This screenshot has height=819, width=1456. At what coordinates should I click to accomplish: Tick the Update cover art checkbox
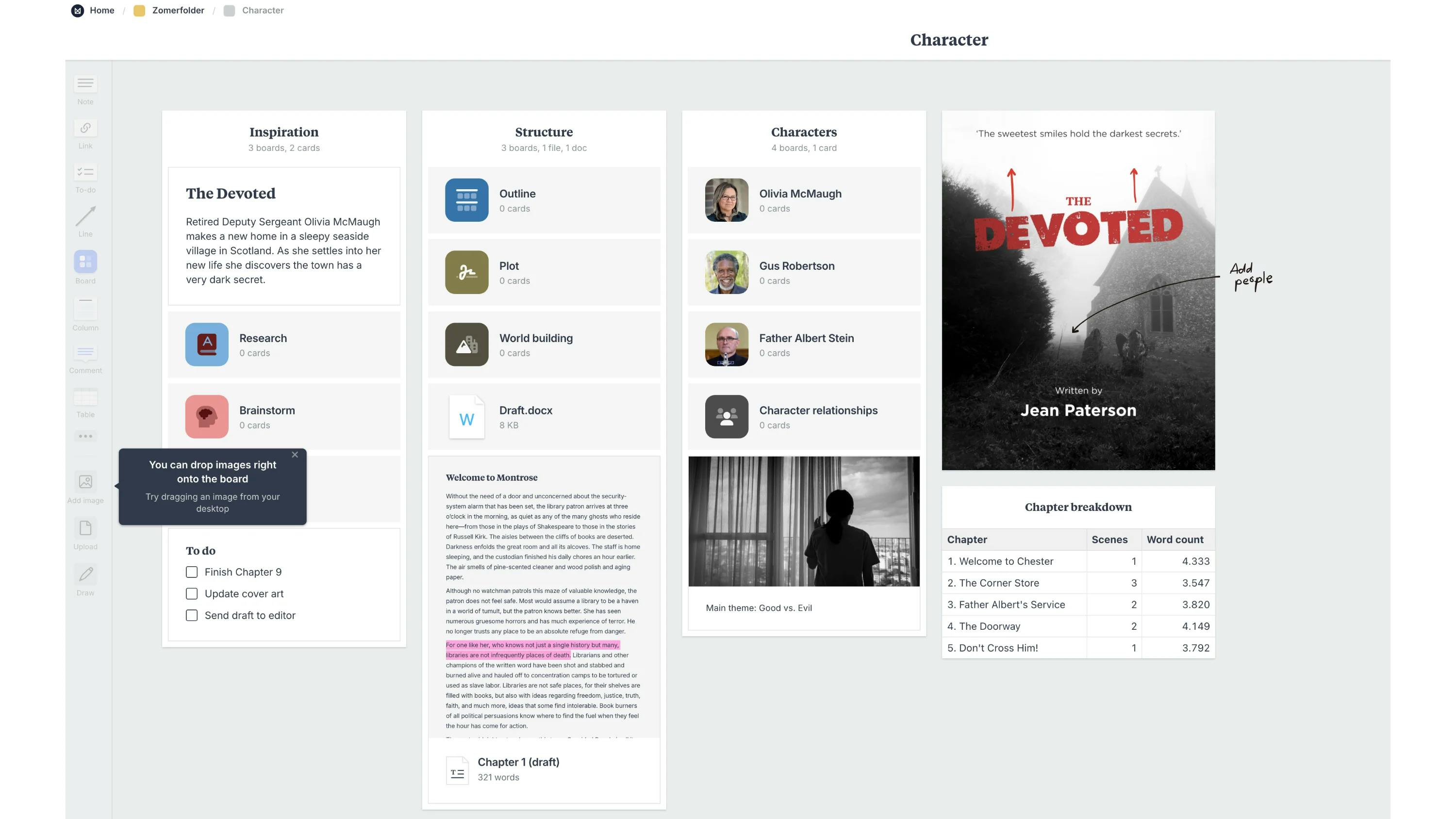point(192,594)
